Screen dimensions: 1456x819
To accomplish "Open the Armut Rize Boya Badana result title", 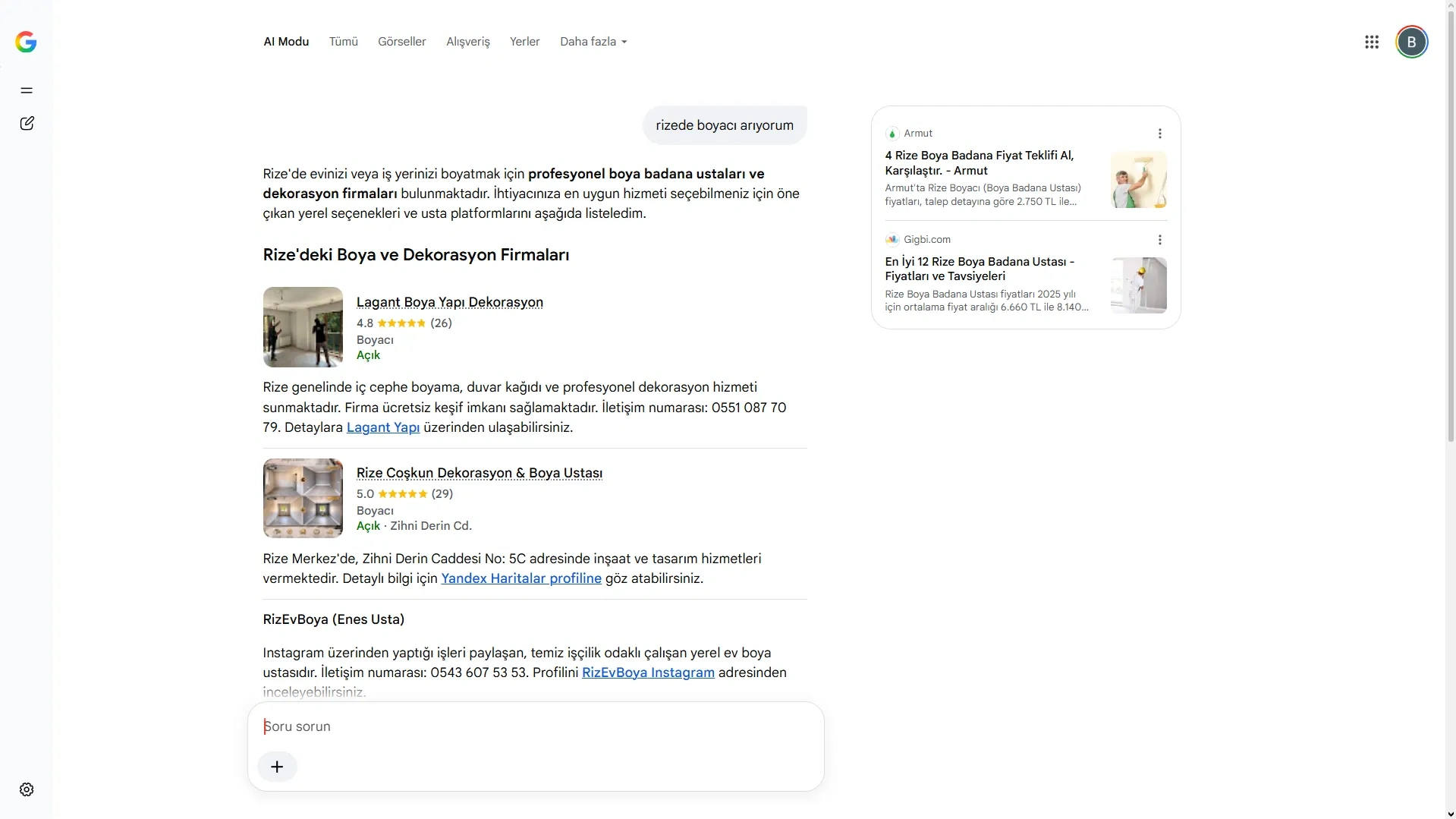I will coord(980,163).
